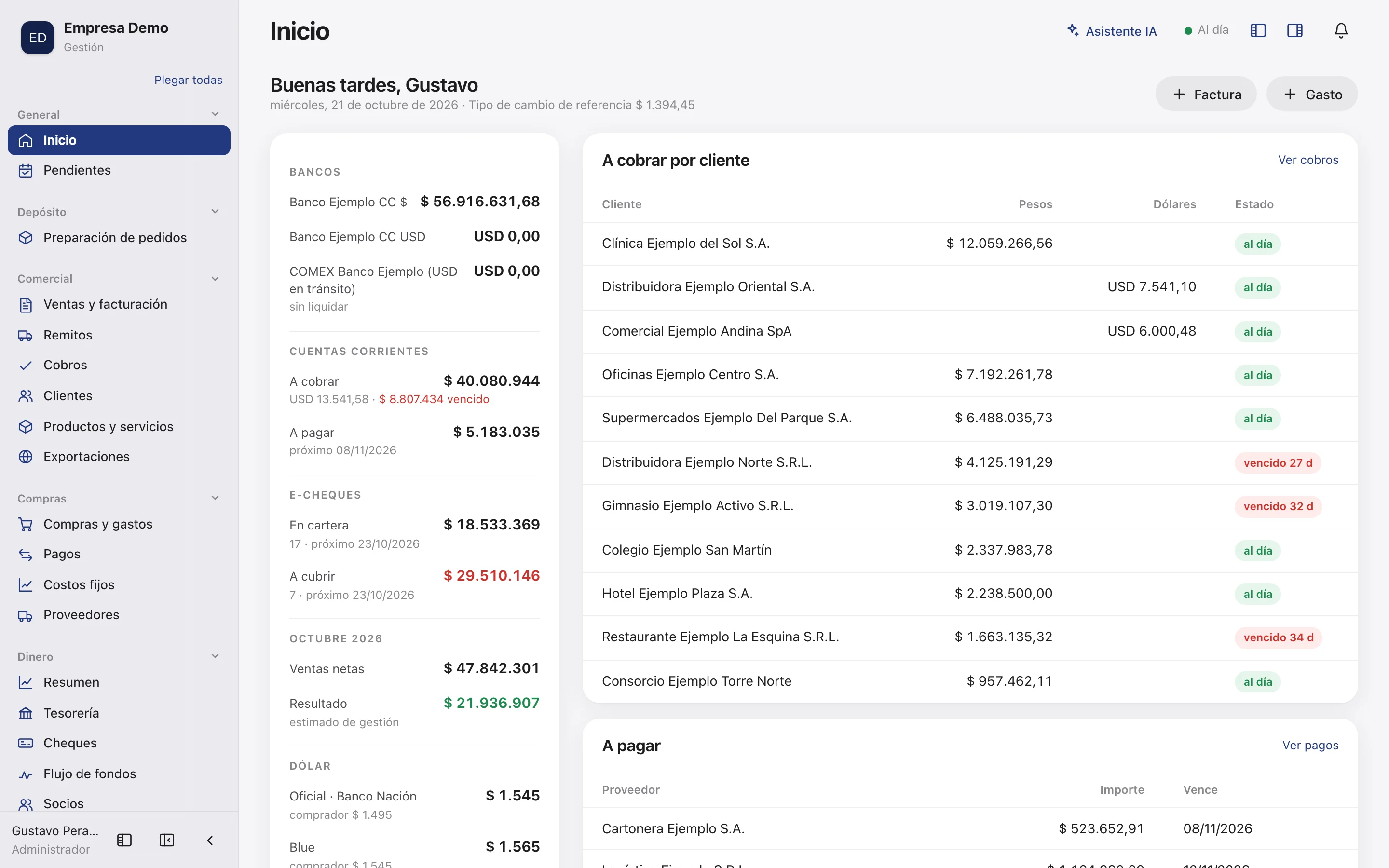This screenshot has width=1389, height=868.
Task: Click the Remitos truck icon
Action: (25, 335)
